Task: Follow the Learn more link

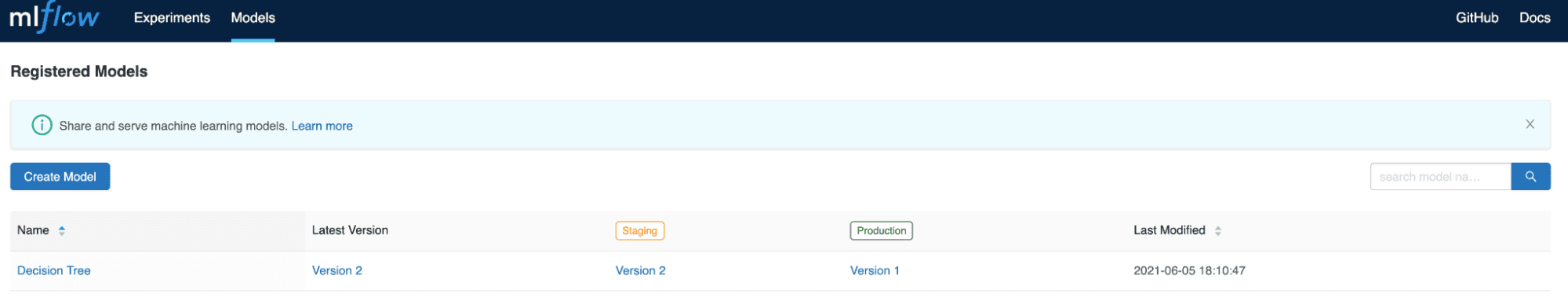Action: tap(322, 126)
